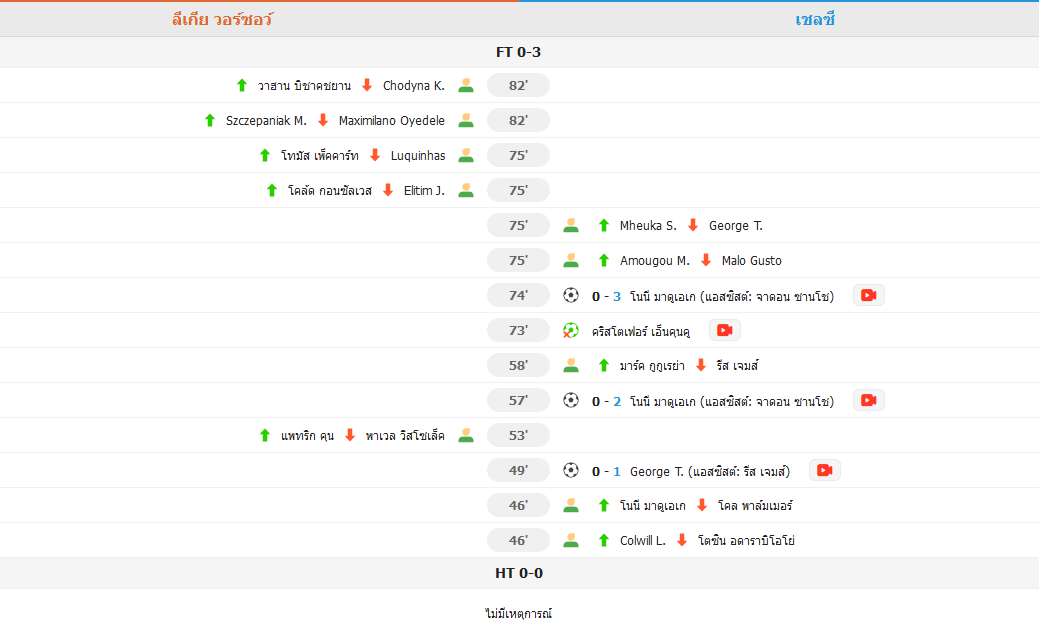Select player name Szczepaniak M.

coord(266,121)
